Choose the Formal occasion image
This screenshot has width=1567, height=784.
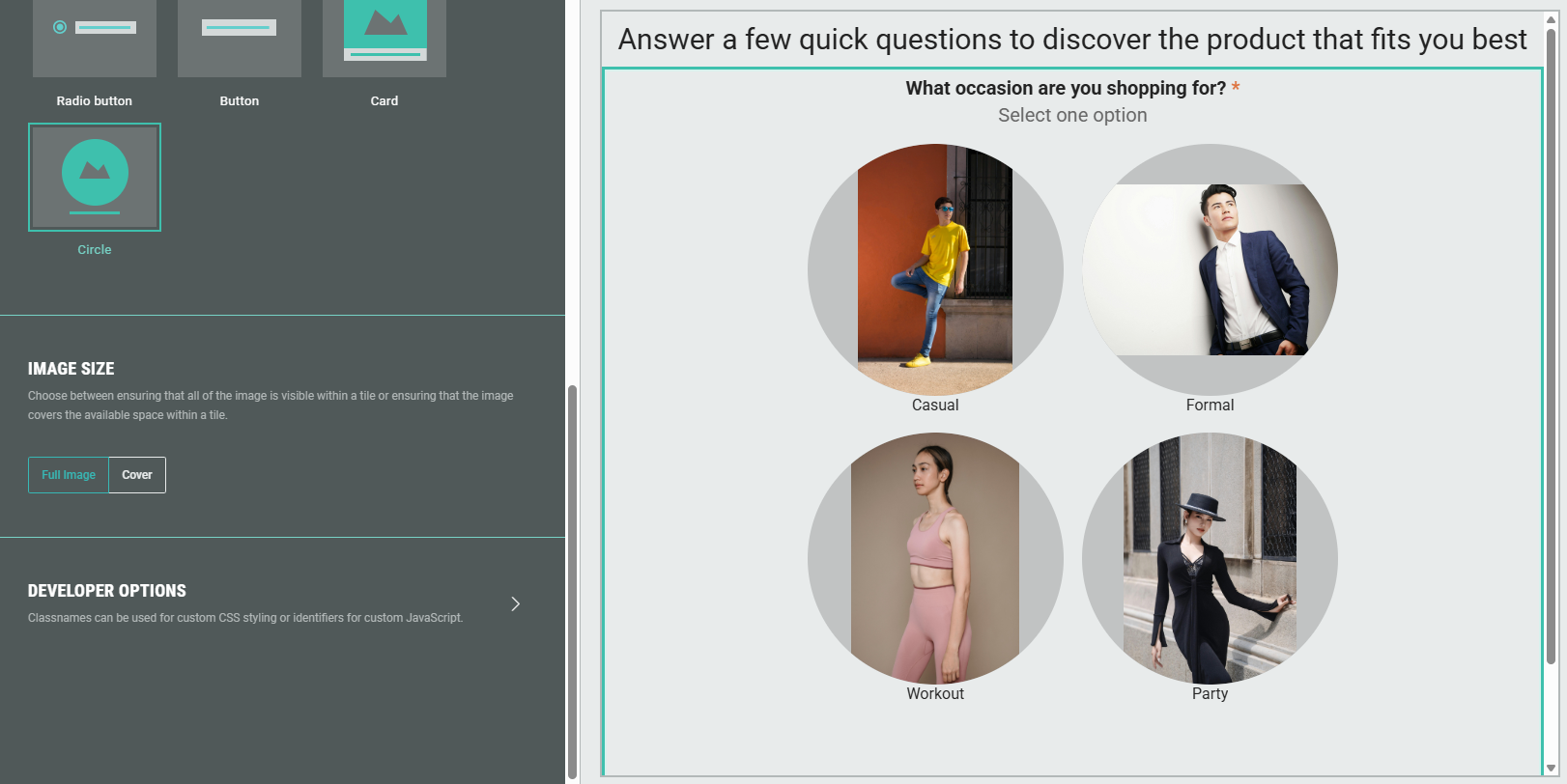point(1210,269)
